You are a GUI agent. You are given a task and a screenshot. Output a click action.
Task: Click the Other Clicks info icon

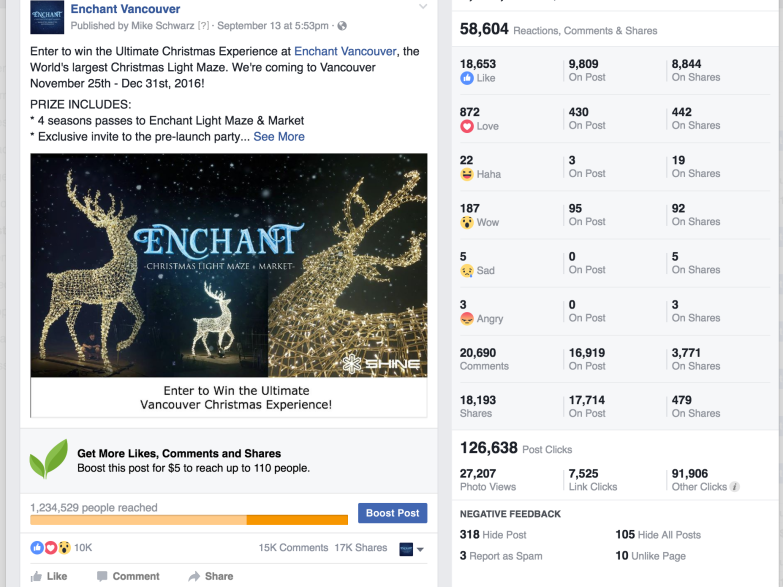(x=735, y=487)
